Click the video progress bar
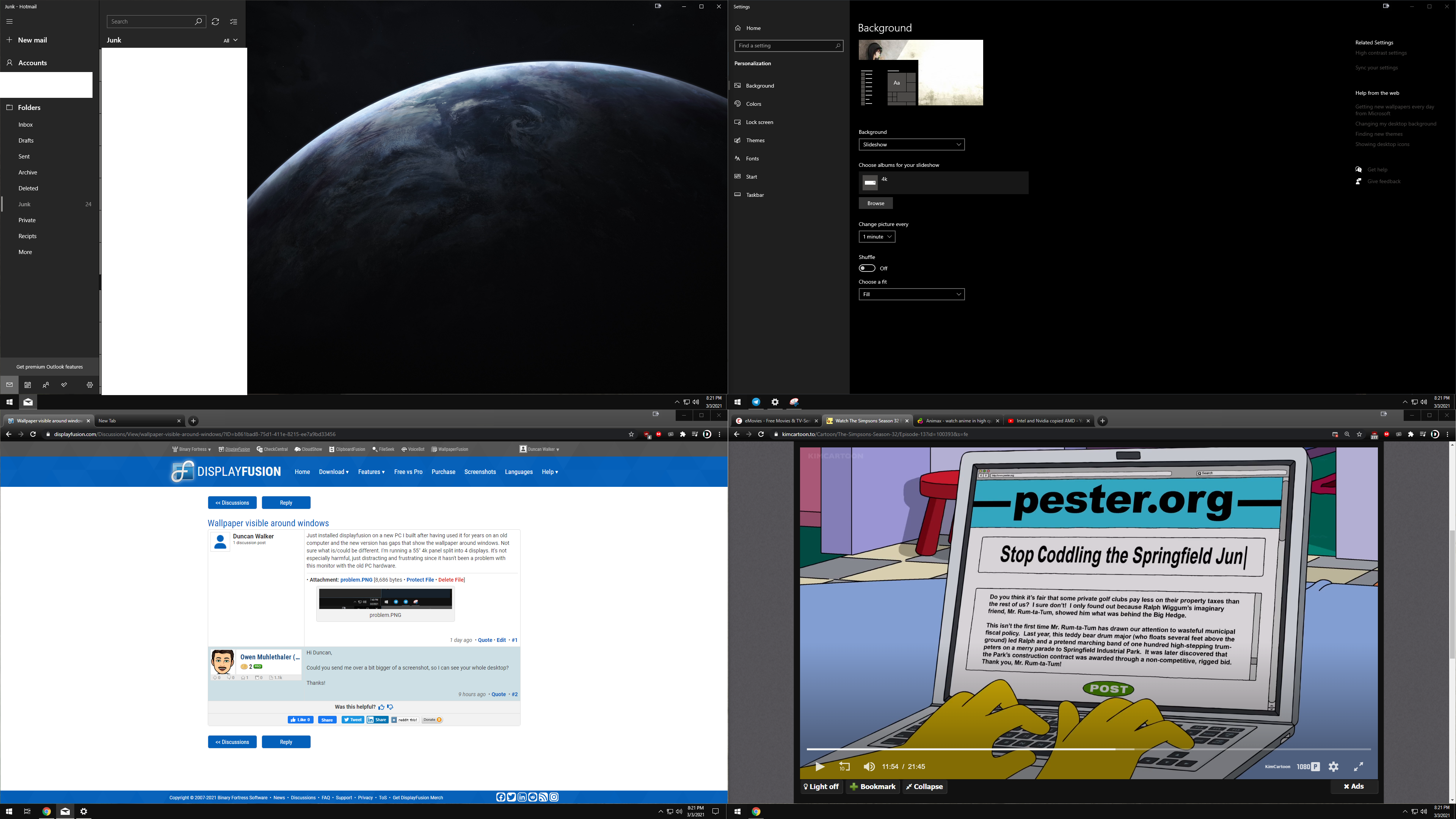The height and width of the screenshot is (819, 1456). 1088,749
